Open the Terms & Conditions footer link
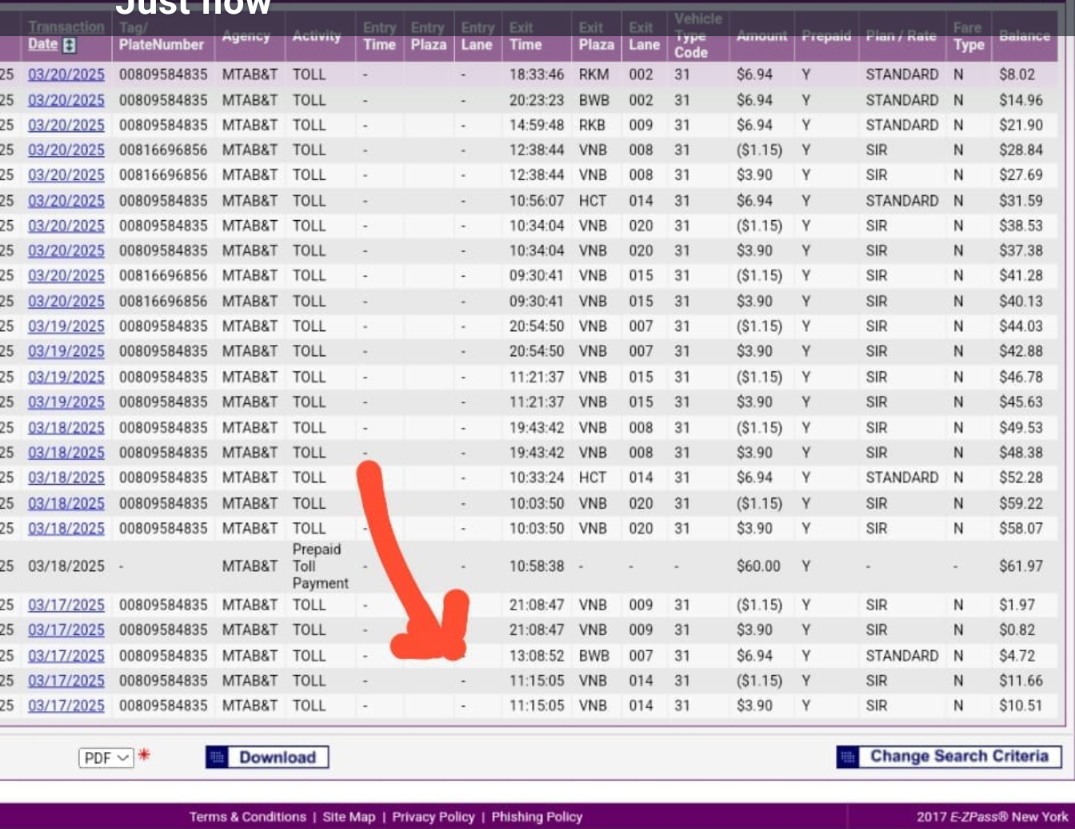The image size is (1075, 829). [x=247, y=817]
